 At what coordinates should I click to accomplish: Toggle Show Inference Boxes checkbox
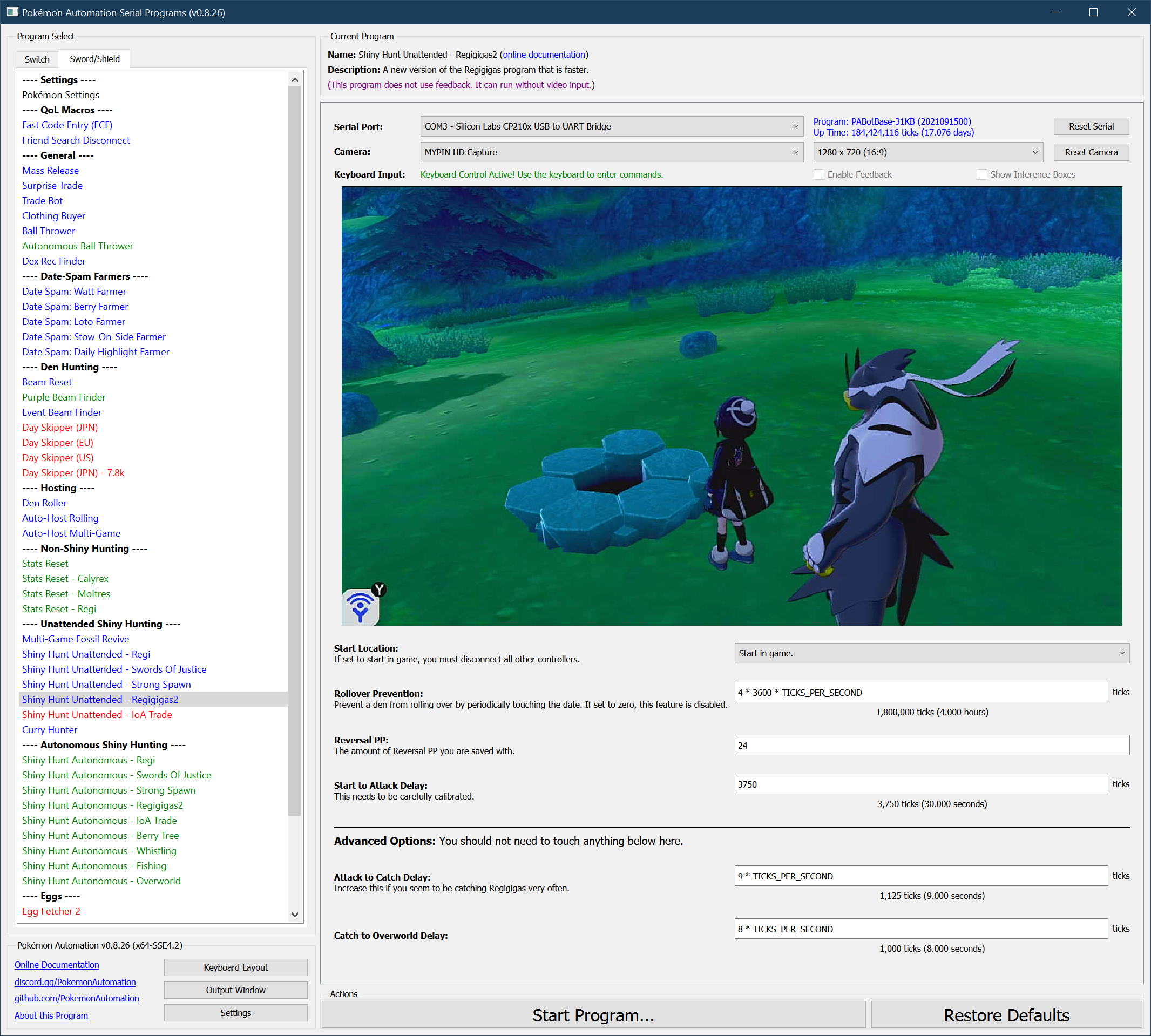pyautogui.click(x=982, y=175)
